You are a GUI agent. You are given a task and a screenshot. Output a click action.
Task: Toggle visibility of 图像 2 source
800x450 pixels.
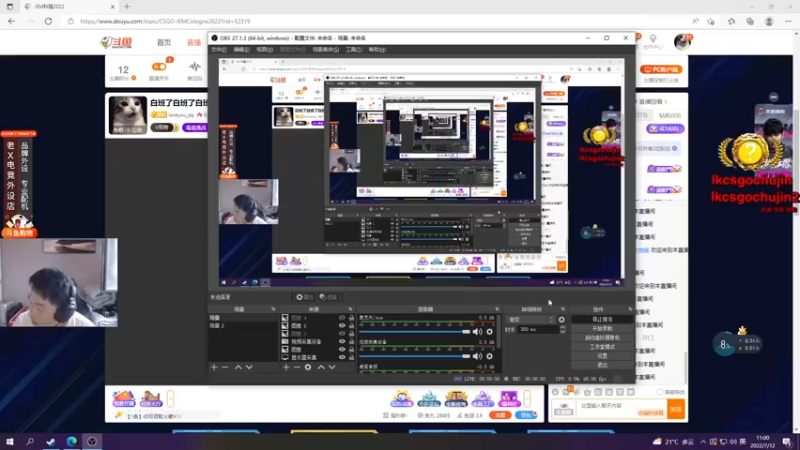[x=342, y=326]
